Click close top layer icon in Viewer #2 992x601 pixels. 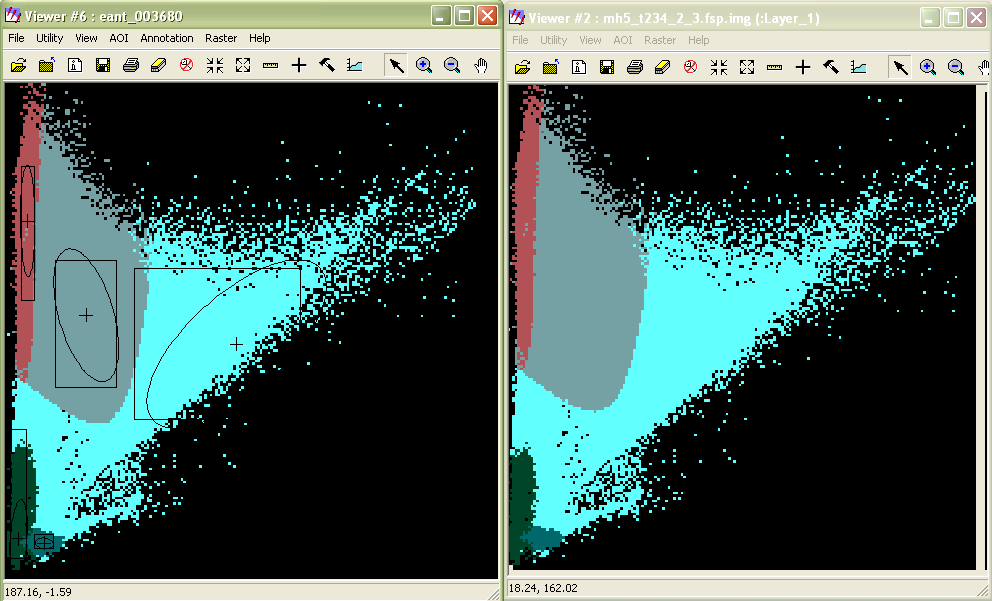(x=550, y=67)
